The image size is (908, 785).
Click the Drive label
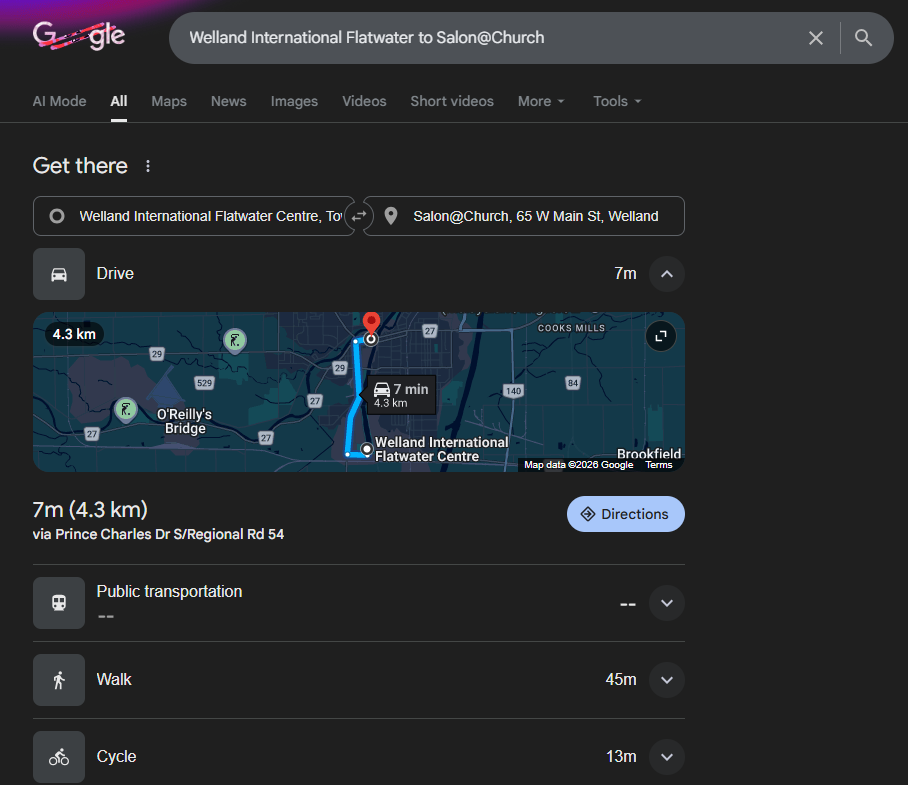pyautogui.click(x=115, y=273)
